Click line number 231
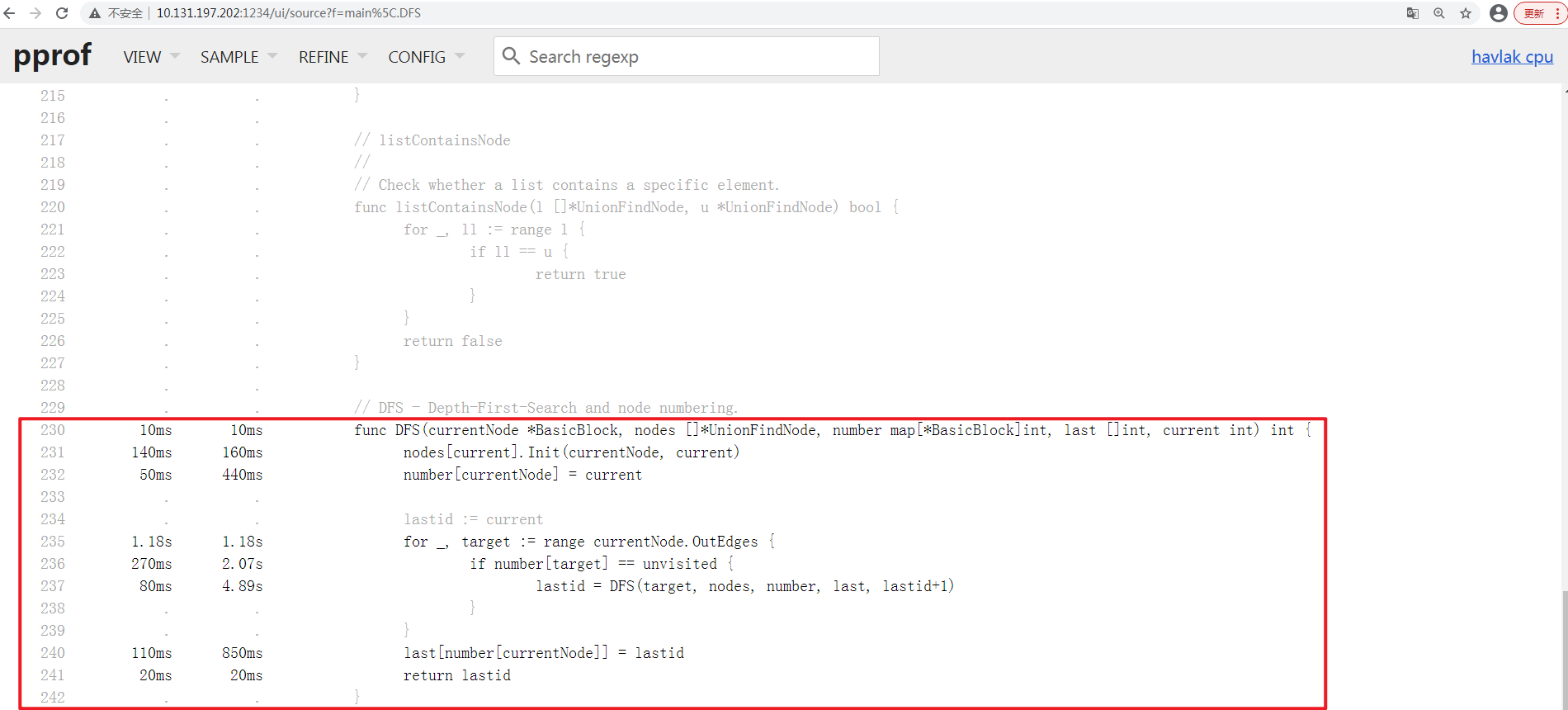 click(x=53, y=452)
